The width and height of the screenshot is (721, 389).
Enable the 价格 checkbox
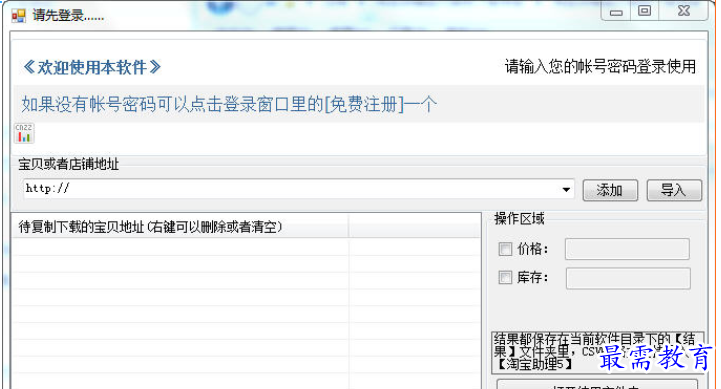pos(505,249)
